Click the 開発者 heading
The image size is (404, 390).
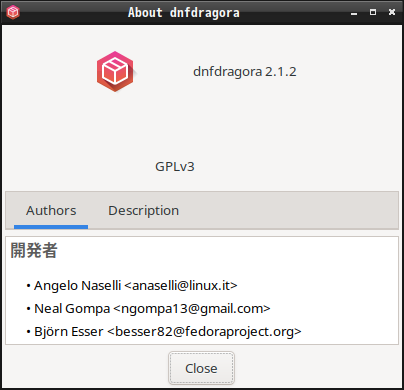34,250
